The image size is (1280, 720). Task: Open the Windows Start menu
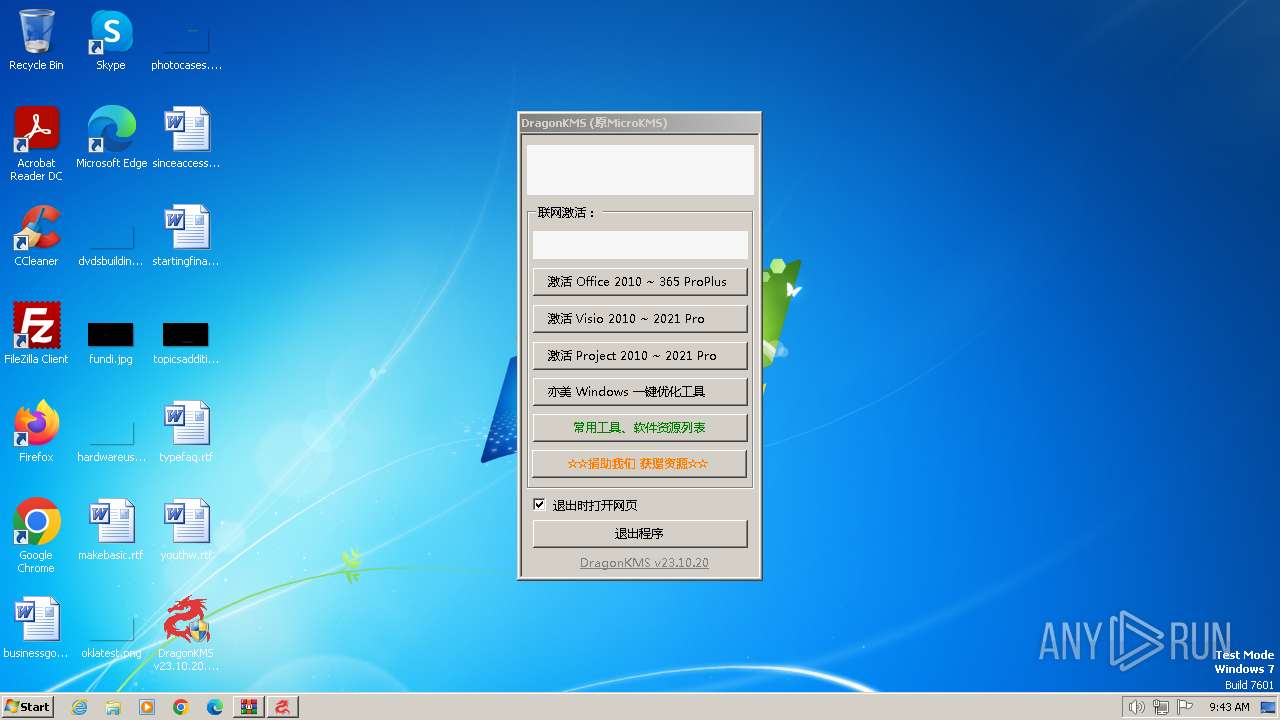[28, 707]
